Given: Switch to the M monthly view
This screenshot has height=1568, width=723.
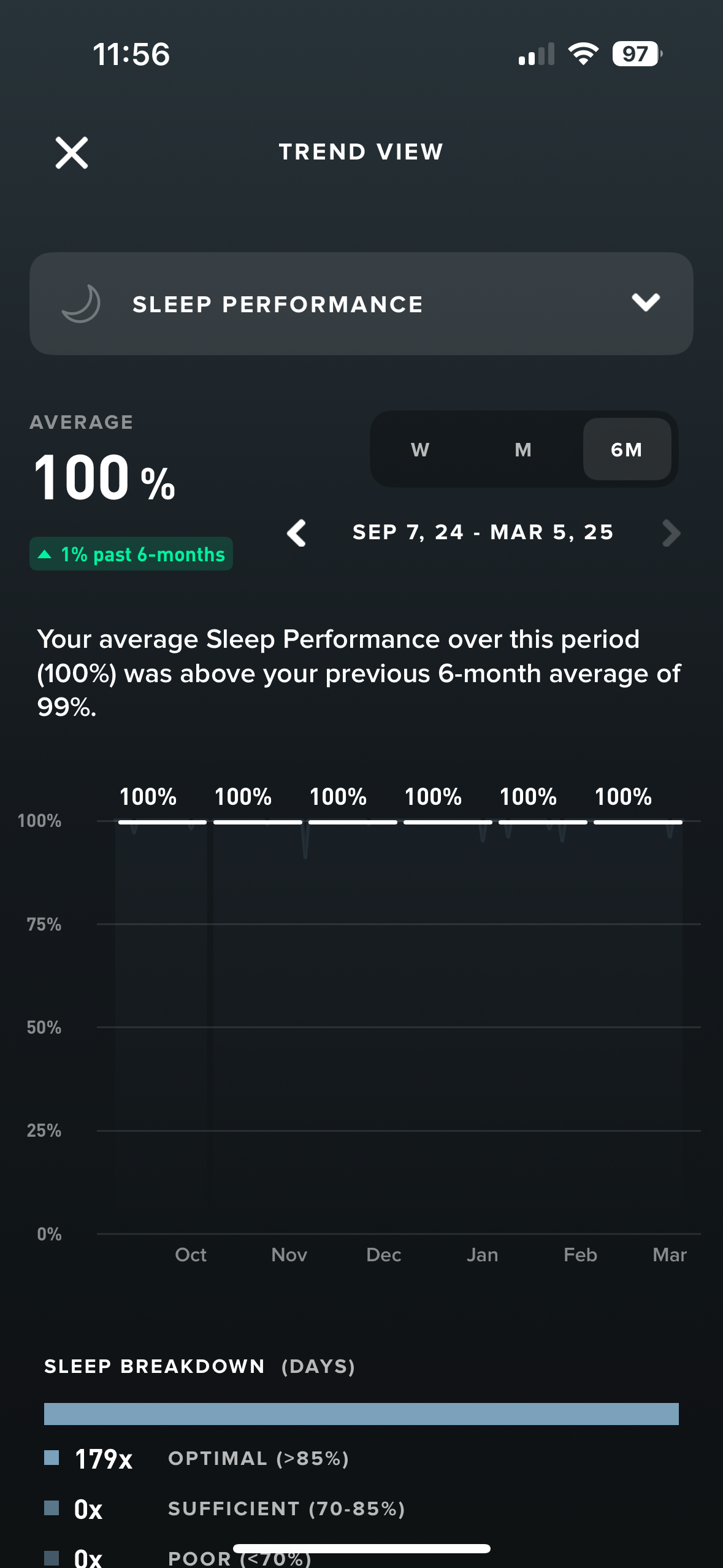Looking at the screenshot, I should click(523, 450).
